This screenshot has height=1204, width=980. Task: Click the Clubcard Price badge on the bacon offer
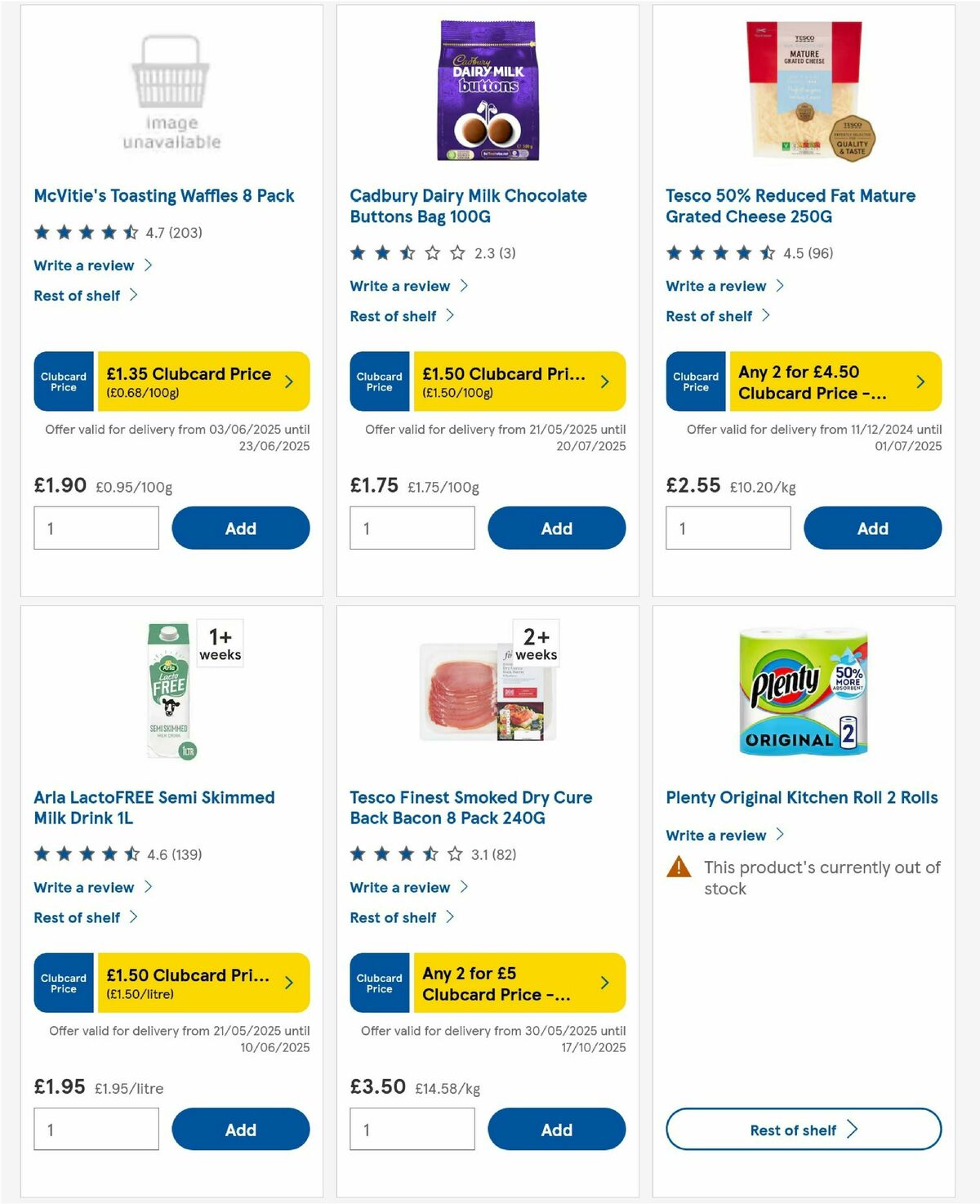379,983
